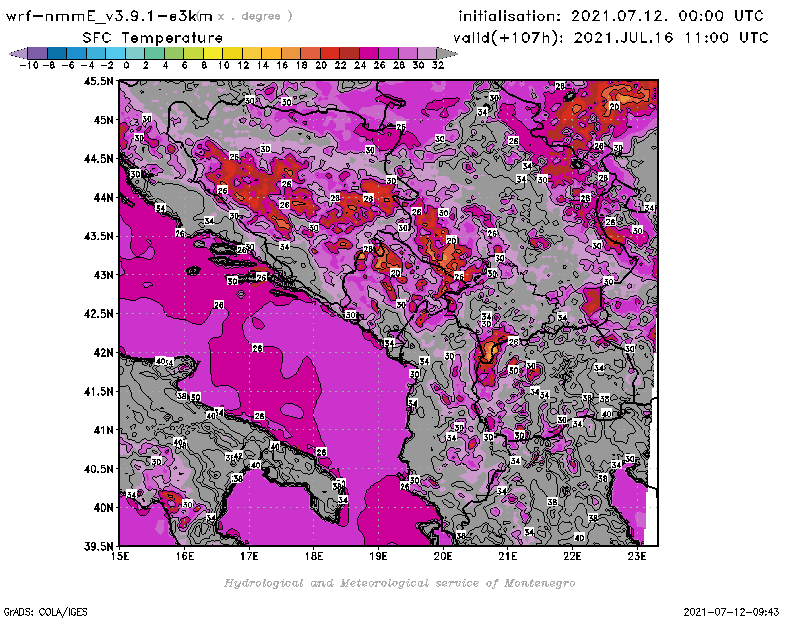Click the '20E' longitude axis label
Viewport: 800px width, 618px height.
(x=443, y=556)
